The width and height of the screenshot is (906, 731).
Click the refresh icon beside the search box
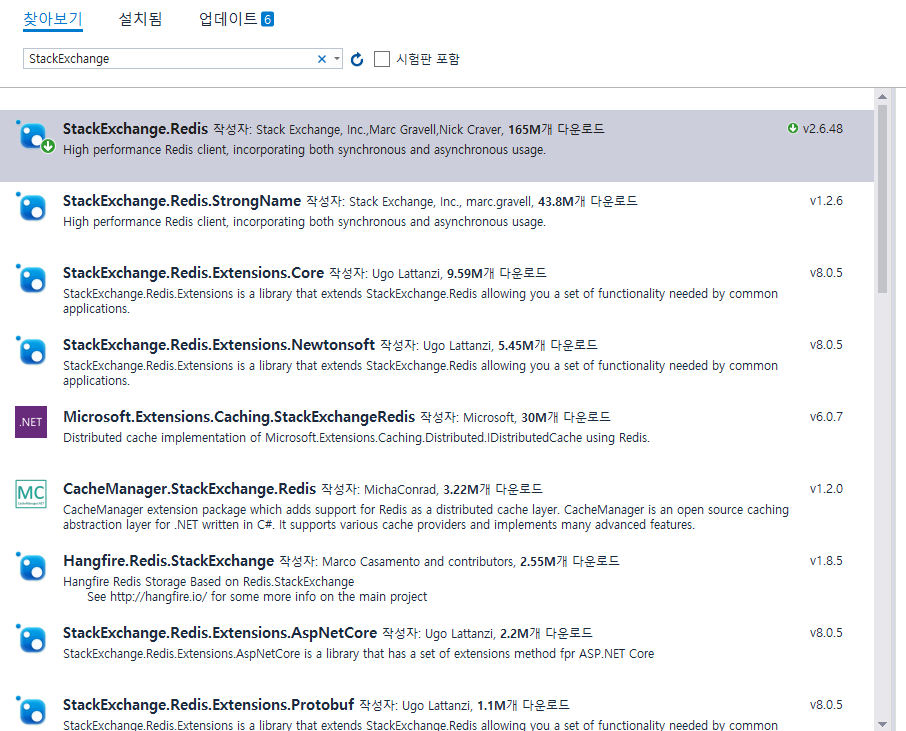pyautogui.click(x=357, y=59)
